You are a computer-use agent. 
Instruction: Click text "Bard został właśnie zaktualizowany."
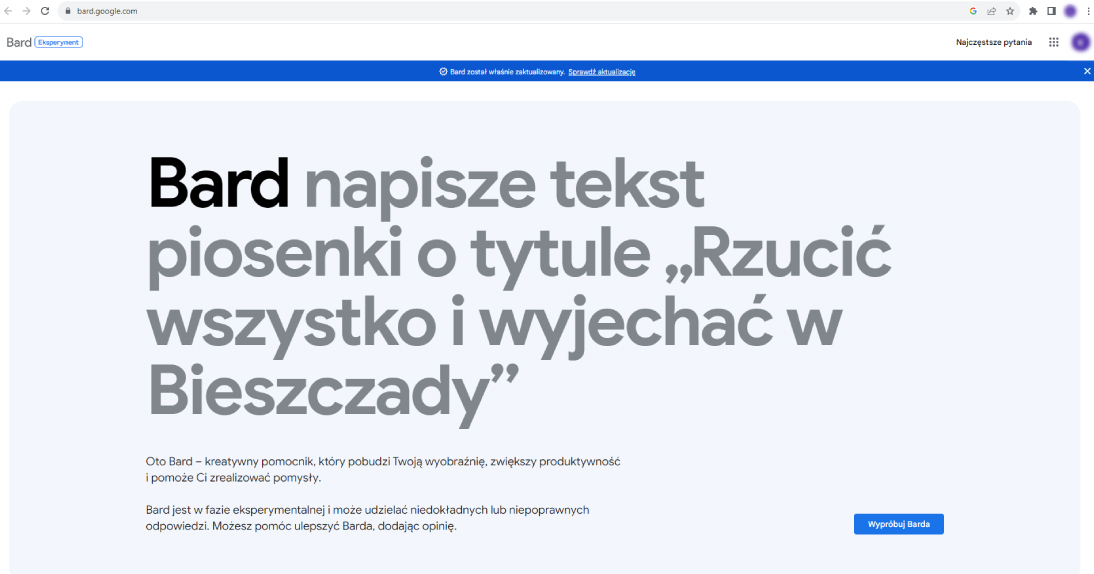click(507, 72)
